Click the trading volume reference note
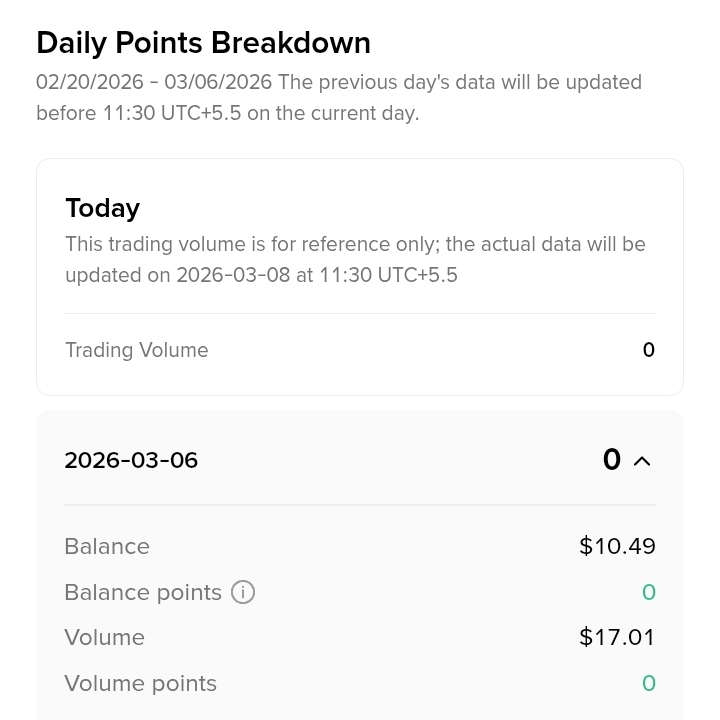 355,259
